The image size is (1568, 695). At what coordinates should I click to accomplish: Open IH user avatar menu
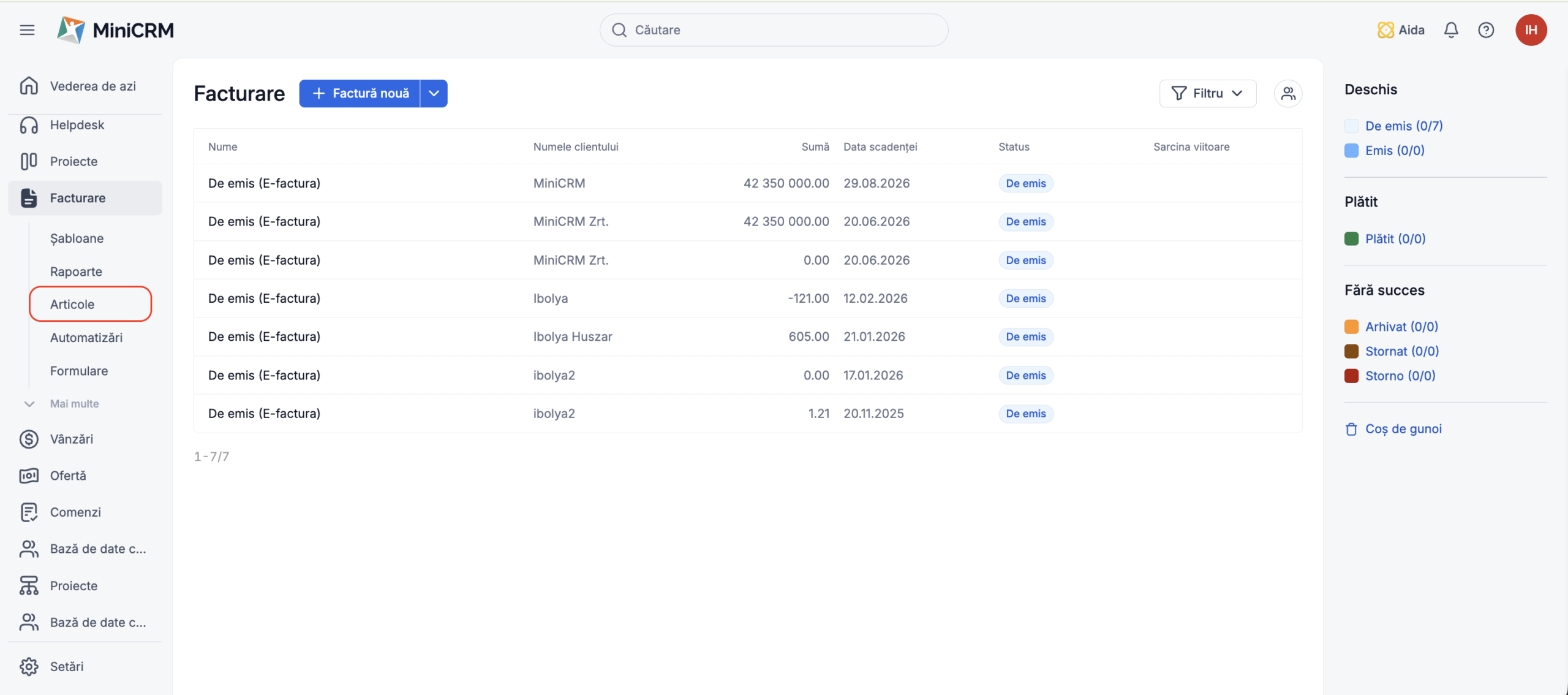coord(1531,30)
